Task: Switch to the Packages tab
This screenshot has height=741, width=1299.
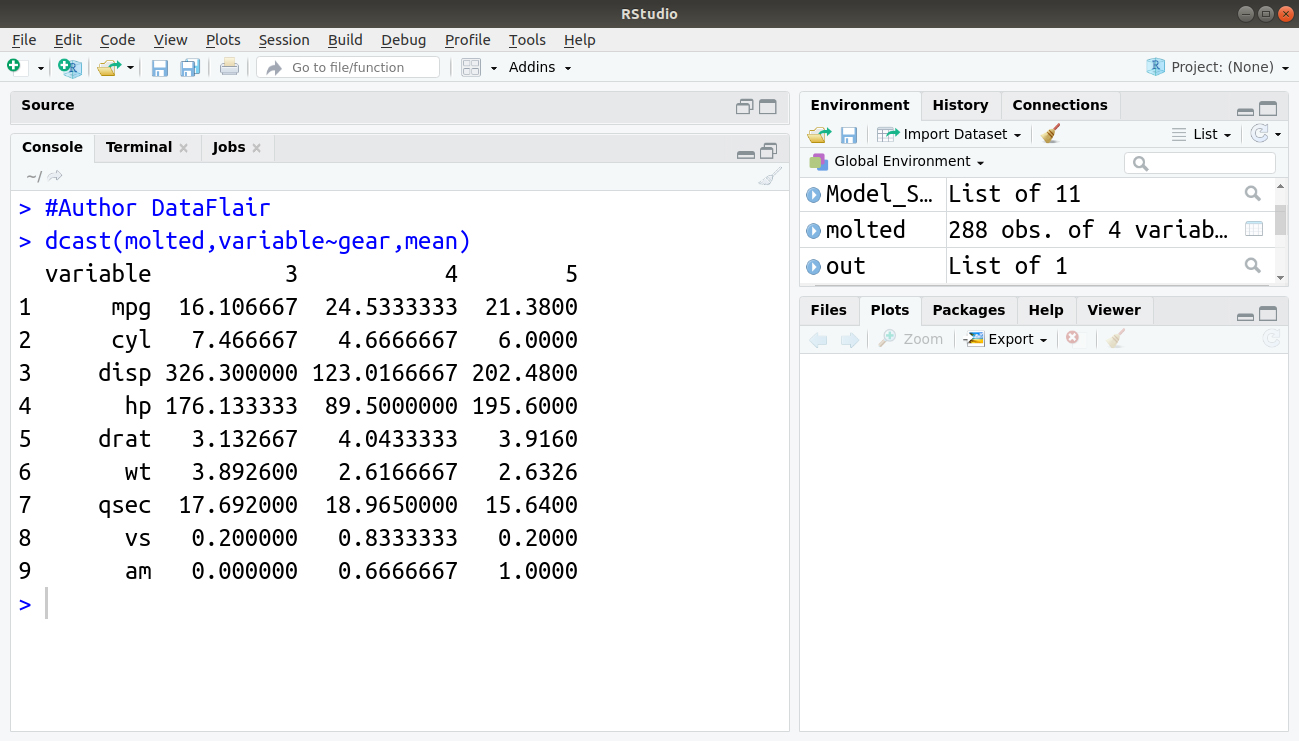Action: [x=968, y=310]
